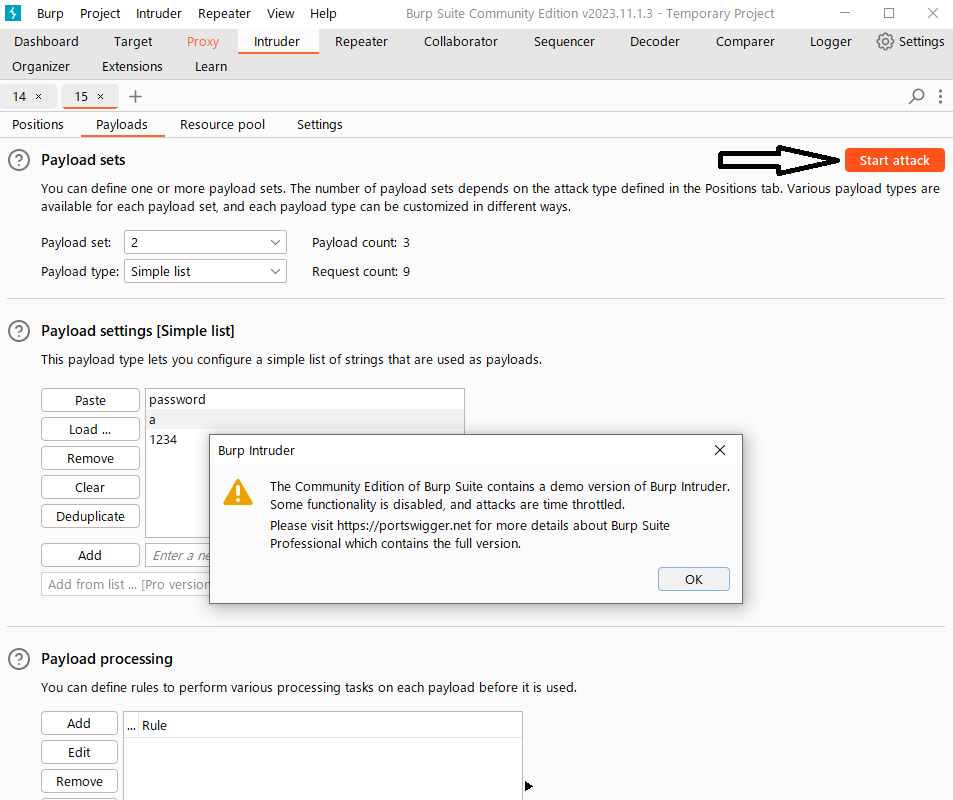The height and width of the screenshot is (800, 953).
Task: Open the Burp menu
Action: (x=50, y=13)
